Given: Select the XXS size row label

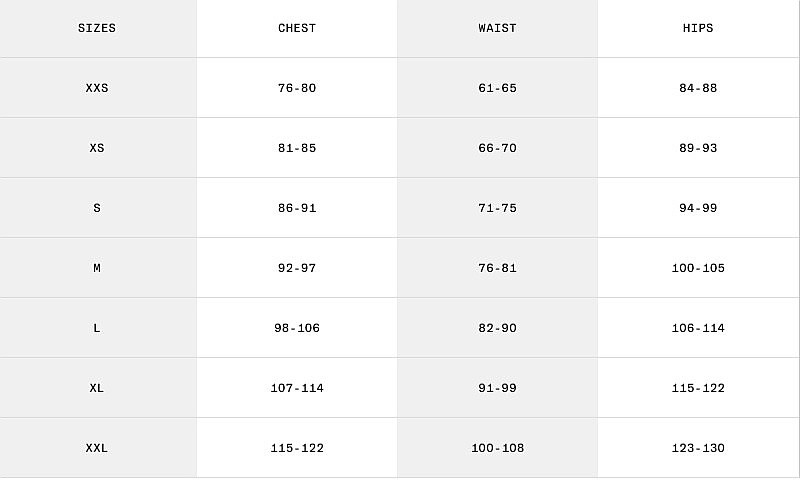Looking at the screenshot, I should (97, 88).
